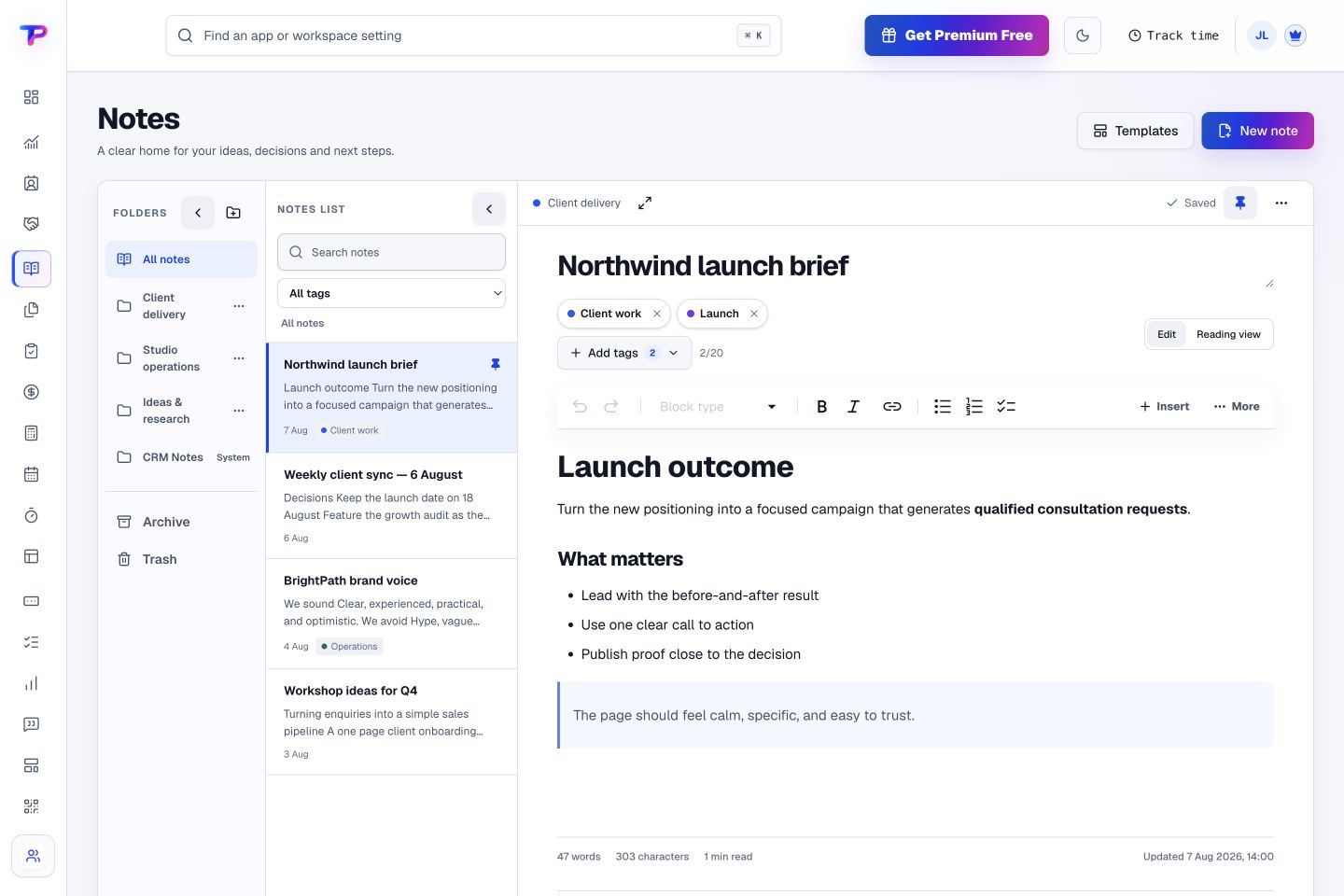Viewport: 1344px width, 896px height.
Task: Remove the Client work tag
Action: 657,314
